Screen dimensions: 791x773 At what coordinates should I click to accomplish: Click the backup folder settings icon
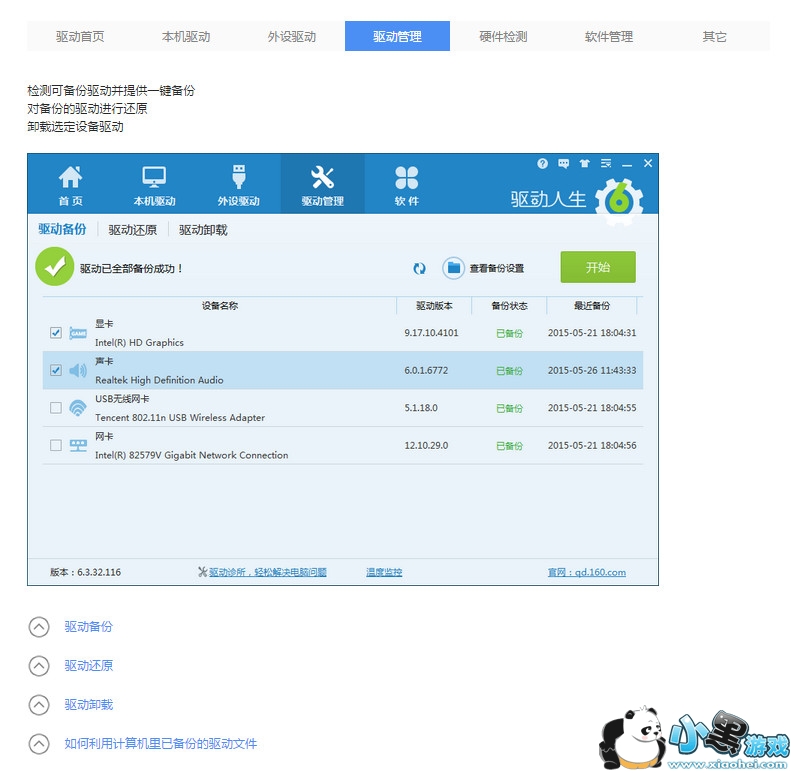[453, 268]
